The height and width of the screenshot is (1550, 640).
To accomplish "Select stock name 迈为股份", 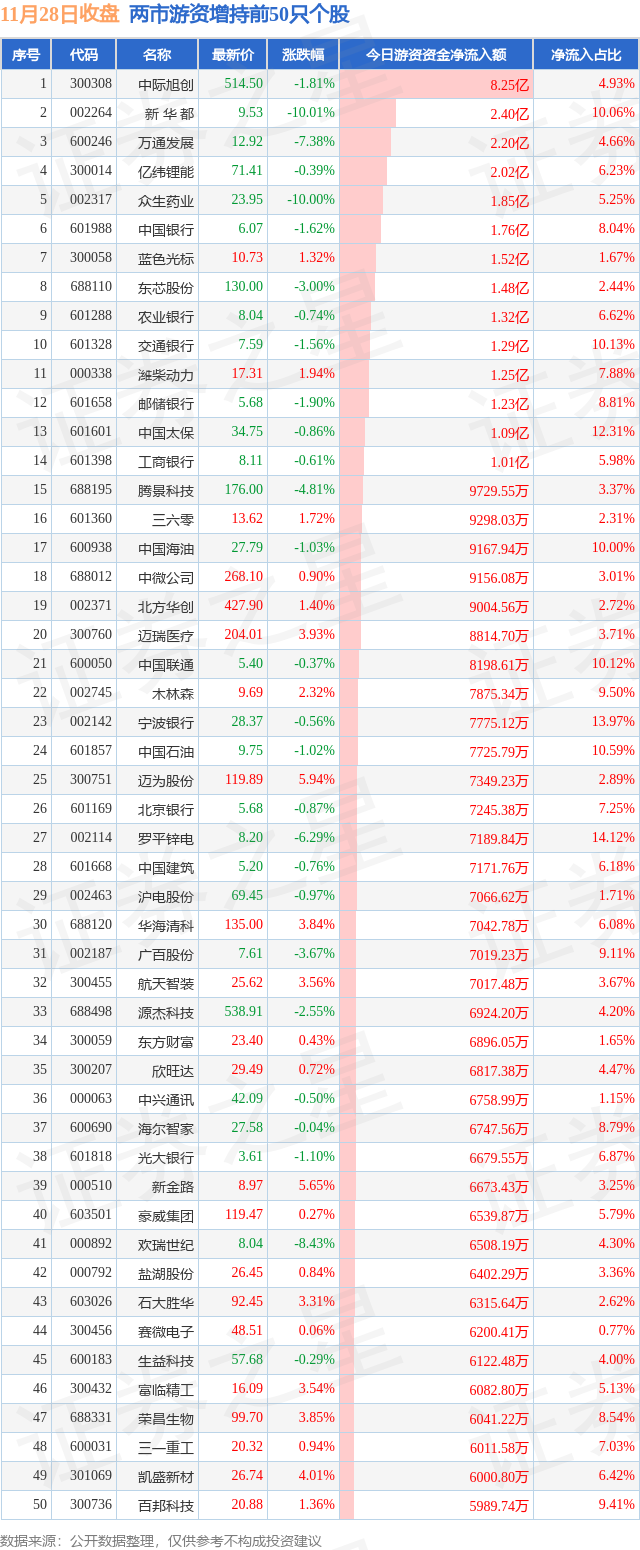I will 167,781.
